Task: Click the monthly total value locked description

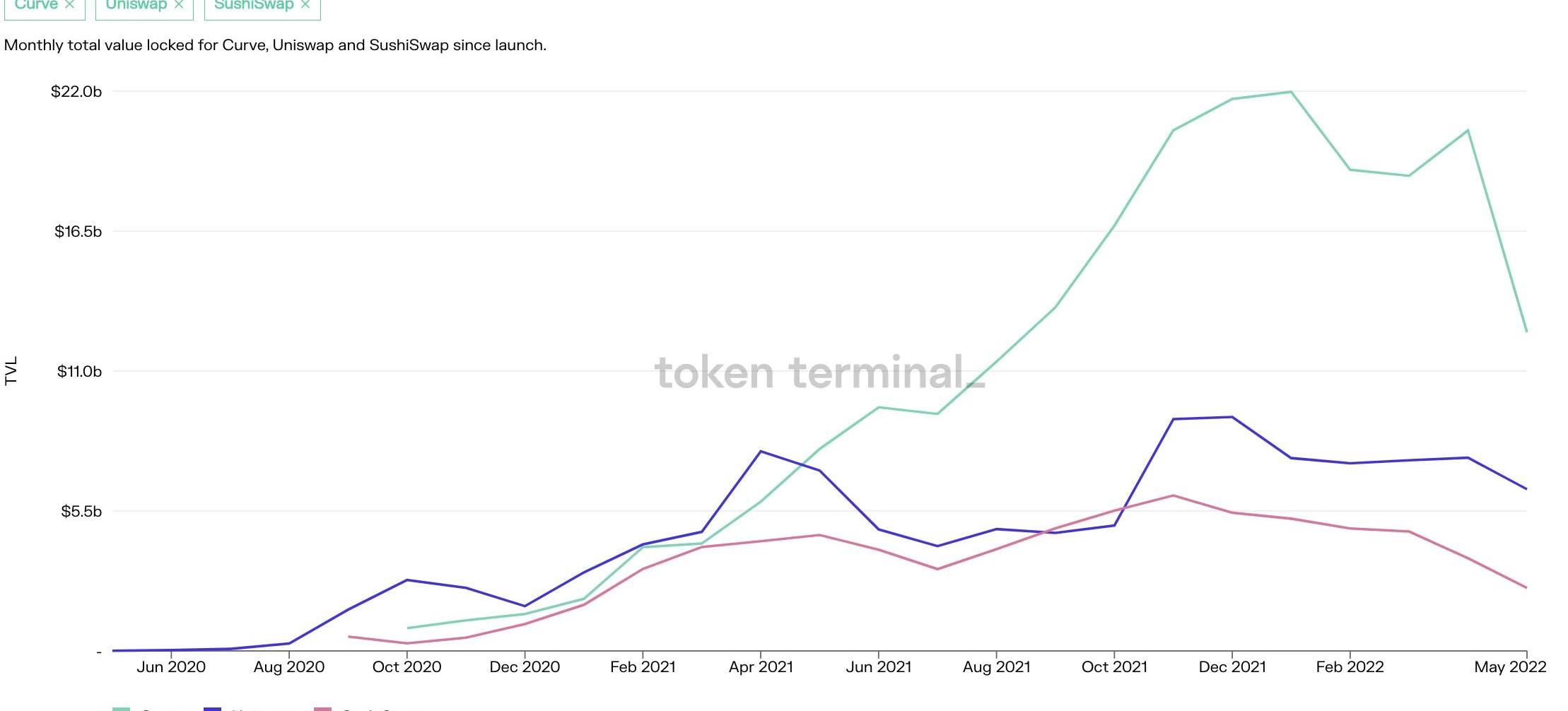Action: [x=275, y=45]
